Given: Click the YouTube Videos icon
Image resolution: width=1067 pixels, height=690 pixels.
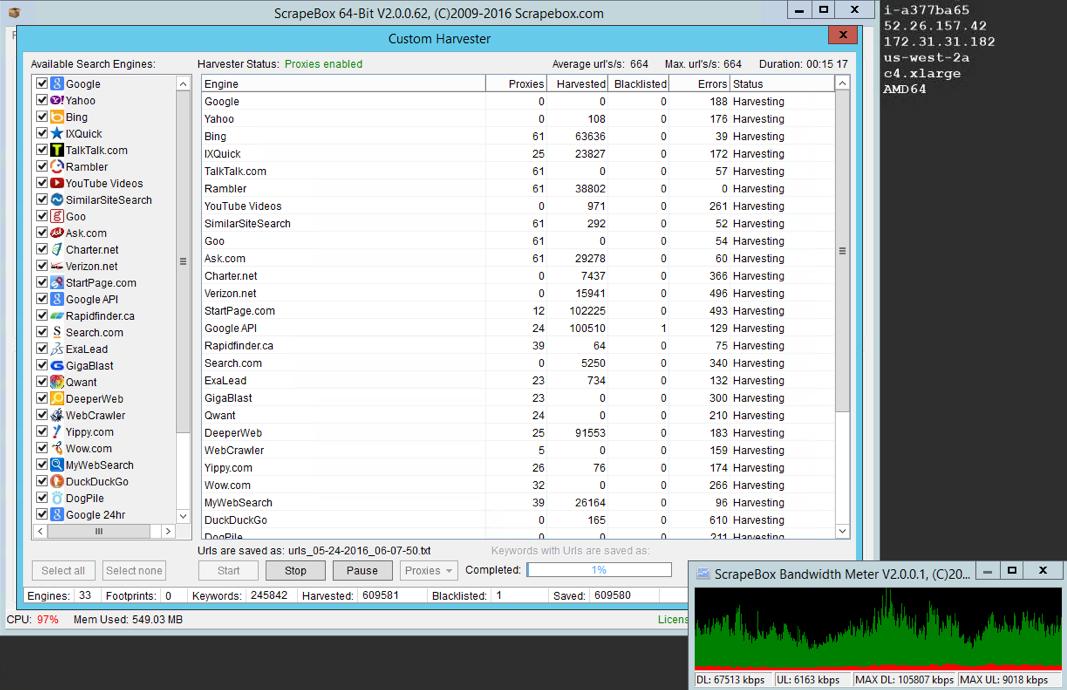Looking at the screenshot, I should pos(57,183).
